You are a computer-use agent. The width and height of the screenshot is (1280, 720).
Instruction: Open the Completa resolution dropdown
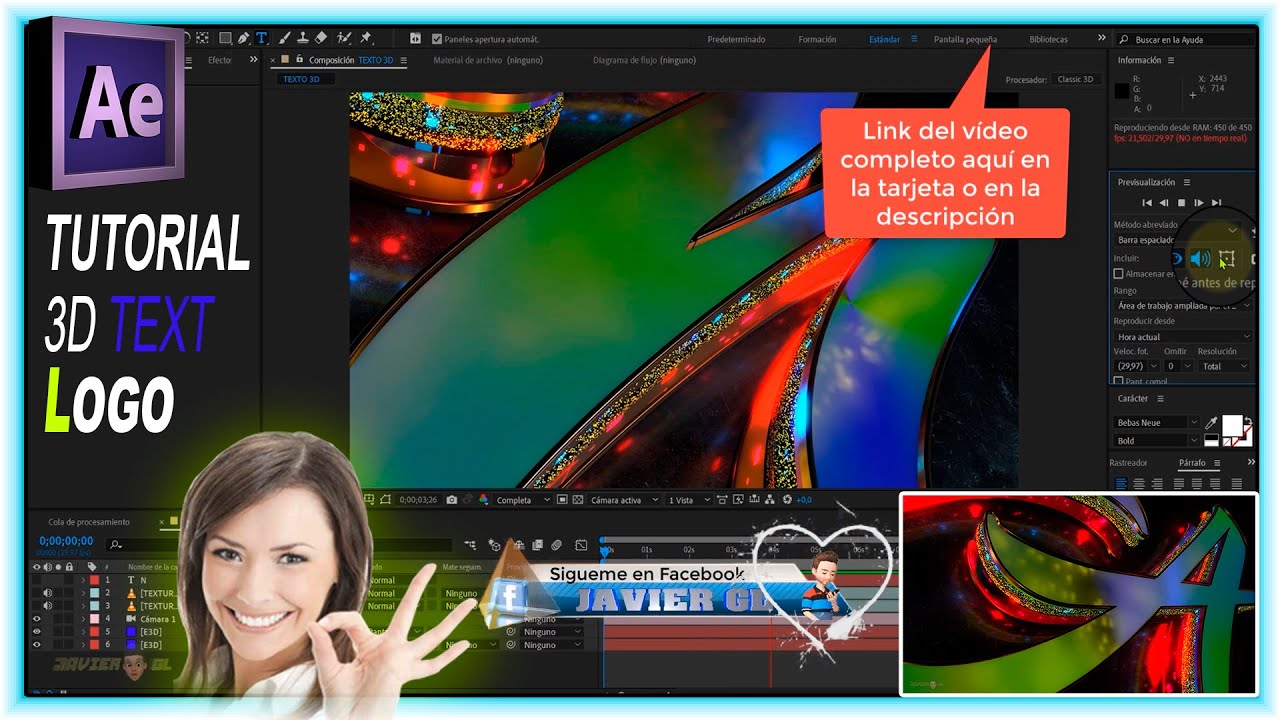pos(524,500)
